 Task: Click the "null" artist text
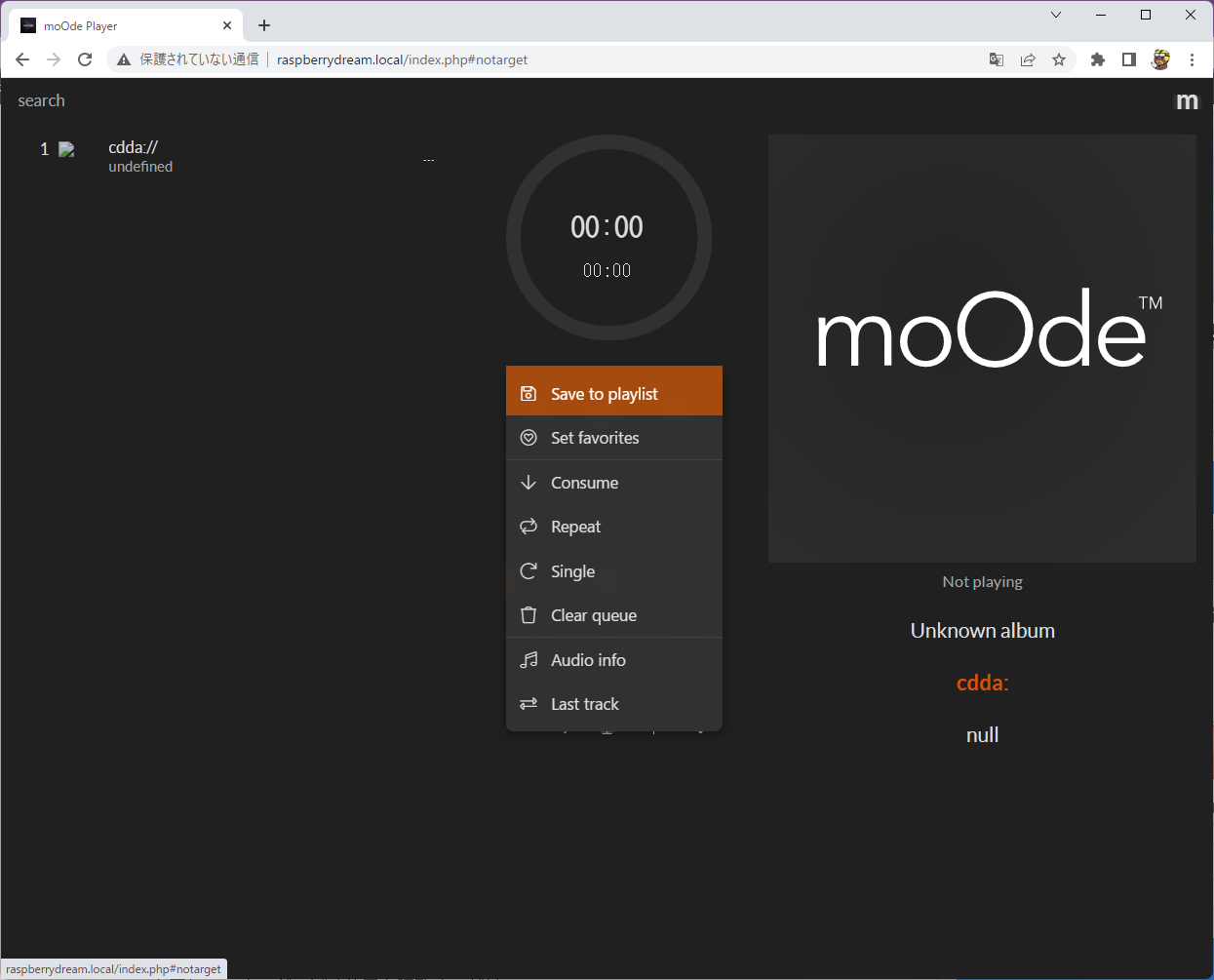point(983,735)
